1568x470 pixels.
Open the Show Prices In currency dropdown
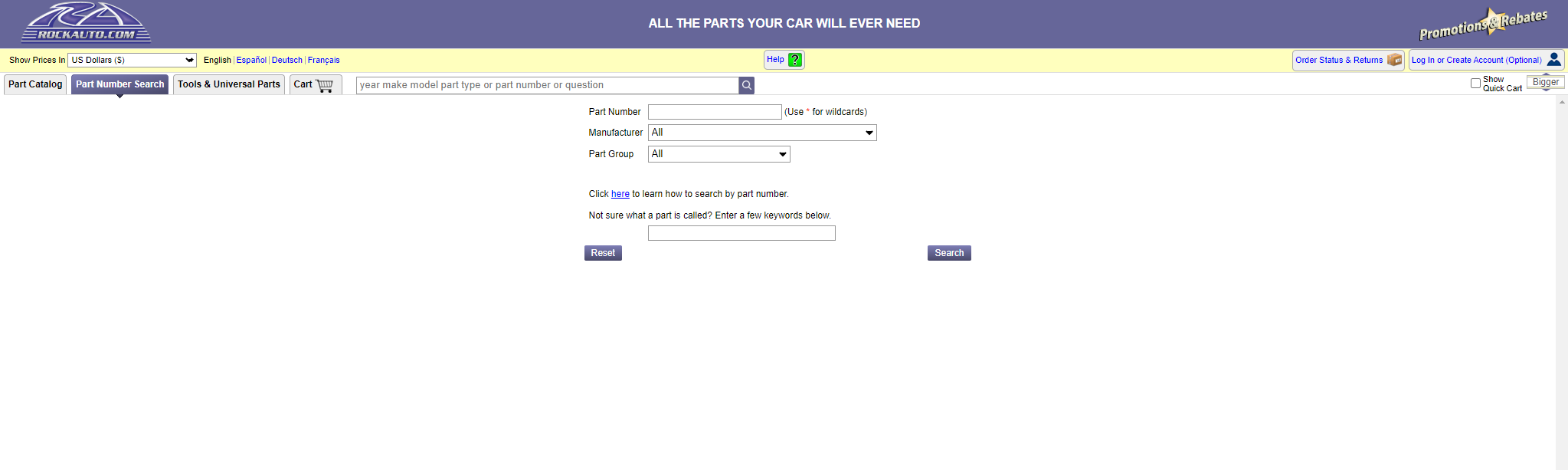[x=132, y=60]
